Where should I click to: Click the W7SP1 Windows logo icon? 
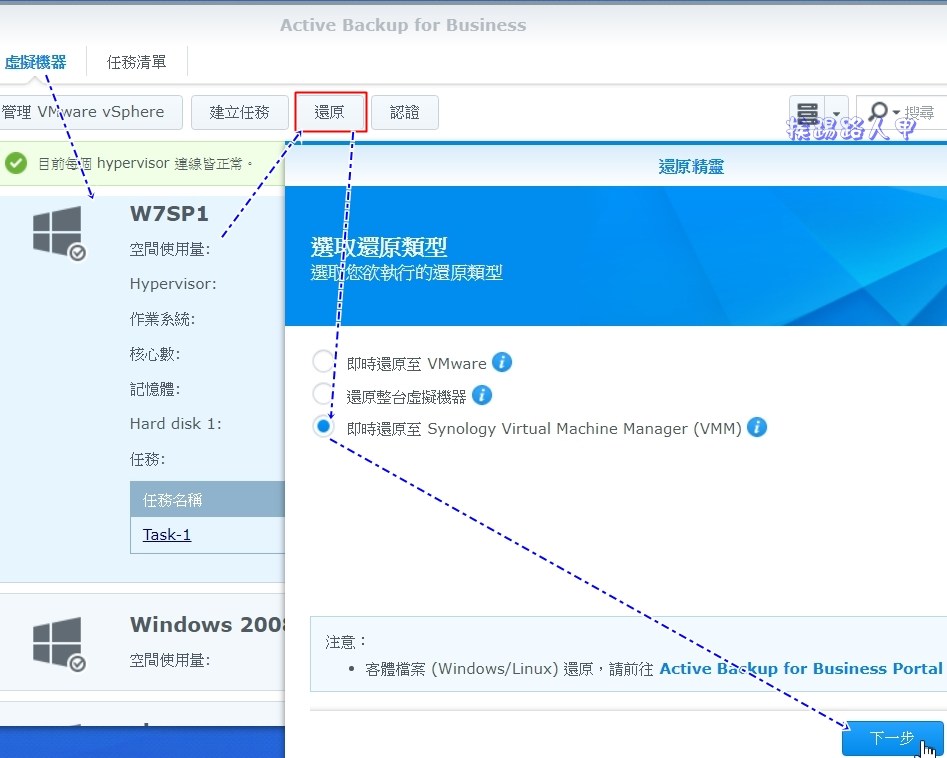pyautogui.click(x=59, y=232)
